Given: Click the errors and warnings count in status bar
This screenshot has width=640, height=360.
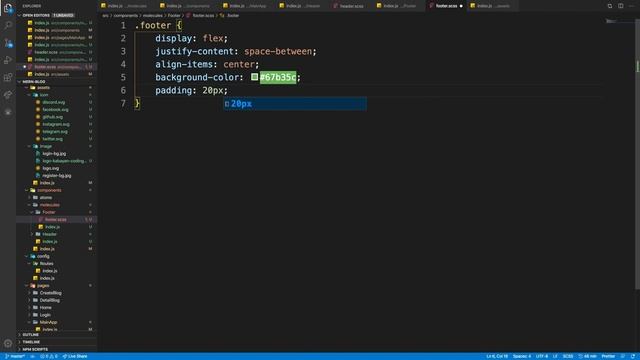Looking at the screenshot, I should tap(49, 356).
